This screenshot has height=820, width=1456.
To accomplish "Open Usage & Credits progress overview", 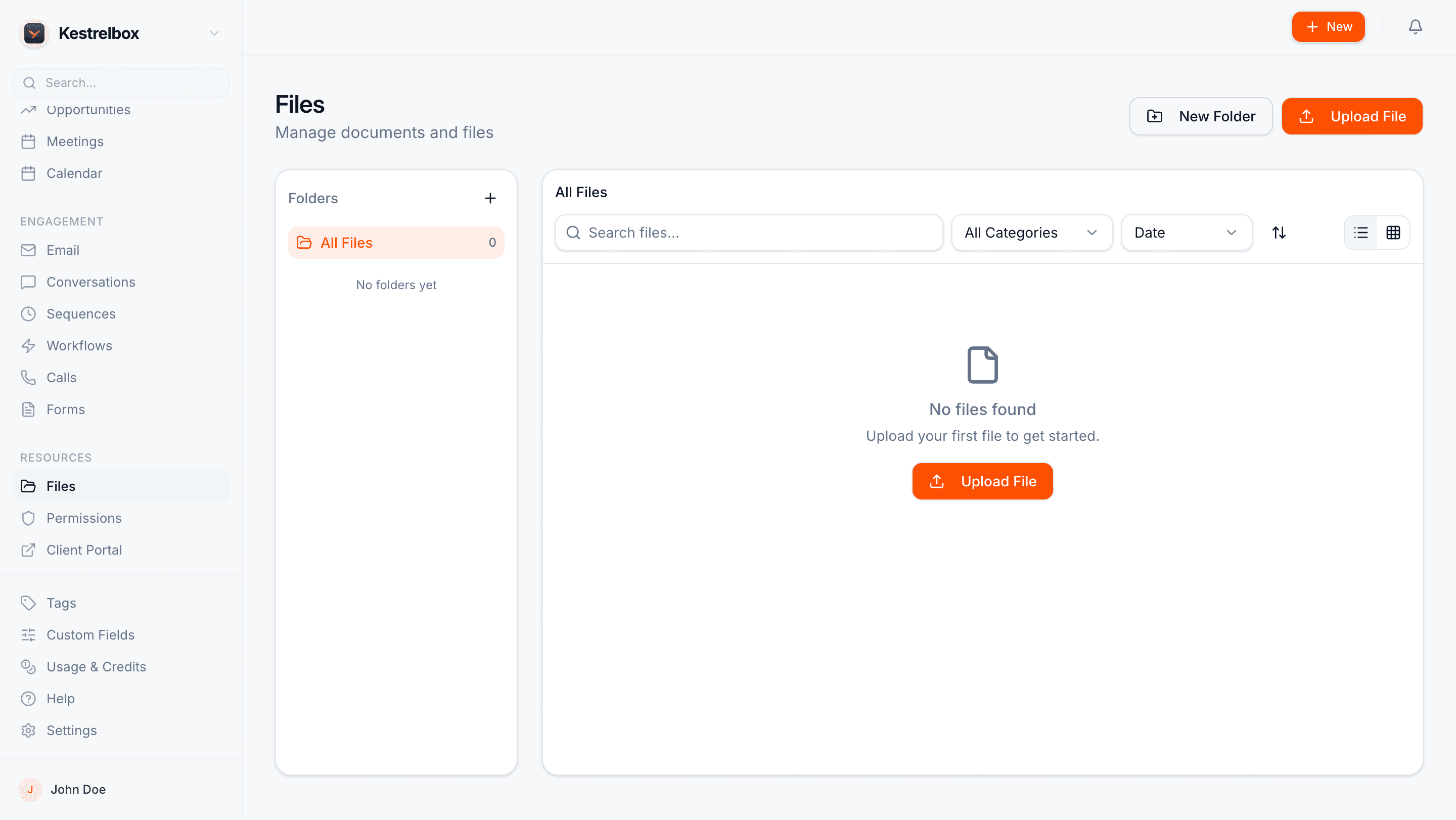I will [96, 666].
